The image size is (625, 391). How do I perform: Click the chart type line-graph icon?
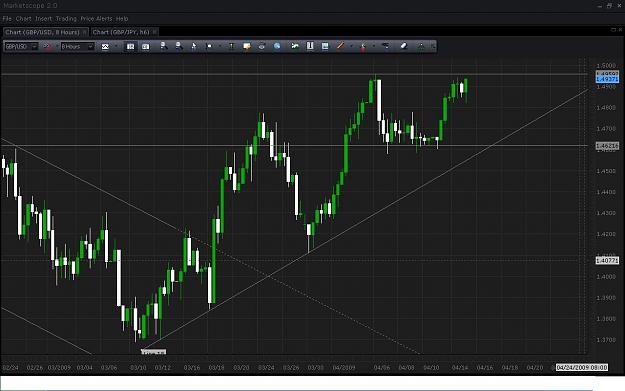point(105,47)
